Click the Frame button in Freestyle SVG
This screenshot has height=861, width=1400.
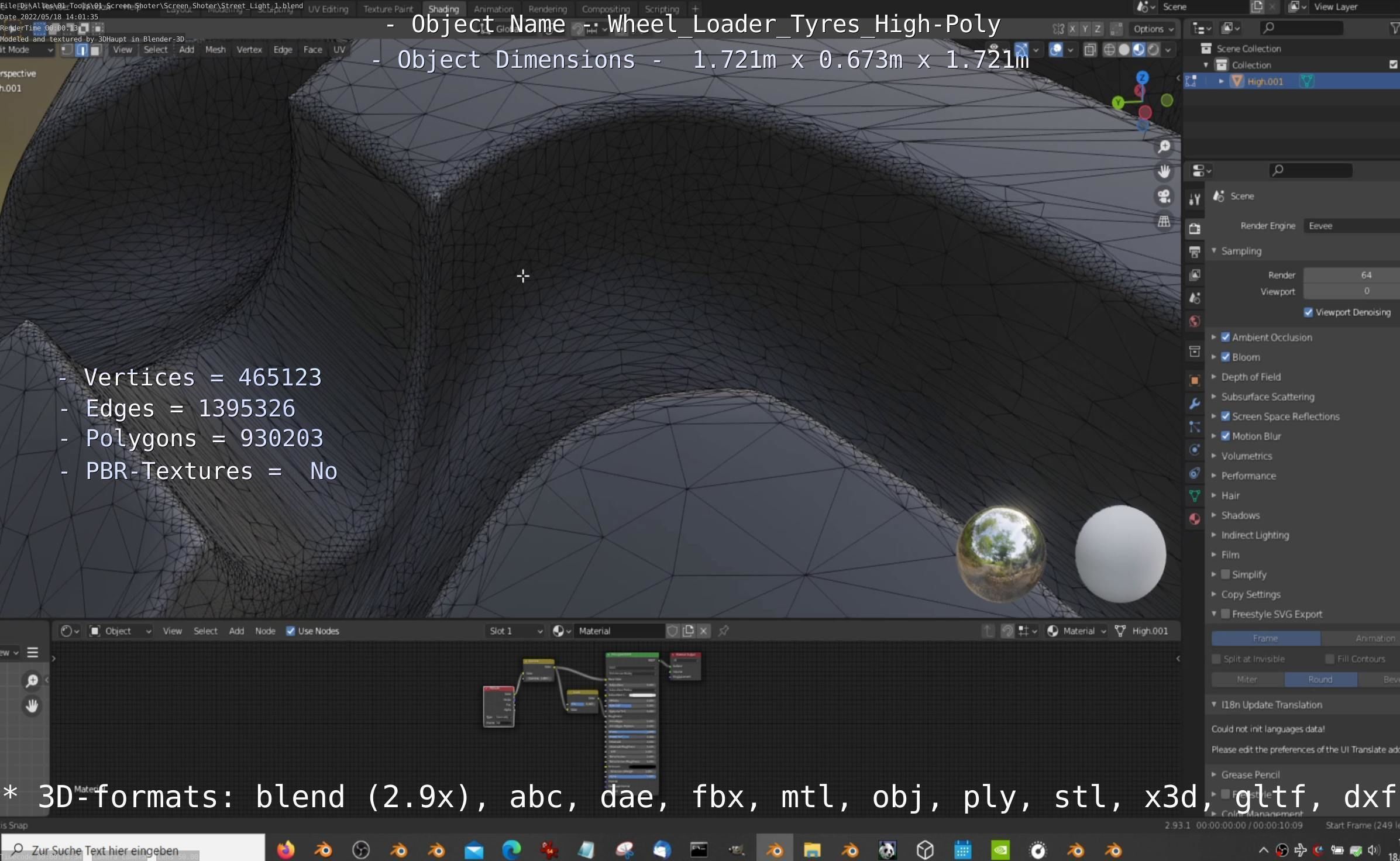coord(1265,638)
